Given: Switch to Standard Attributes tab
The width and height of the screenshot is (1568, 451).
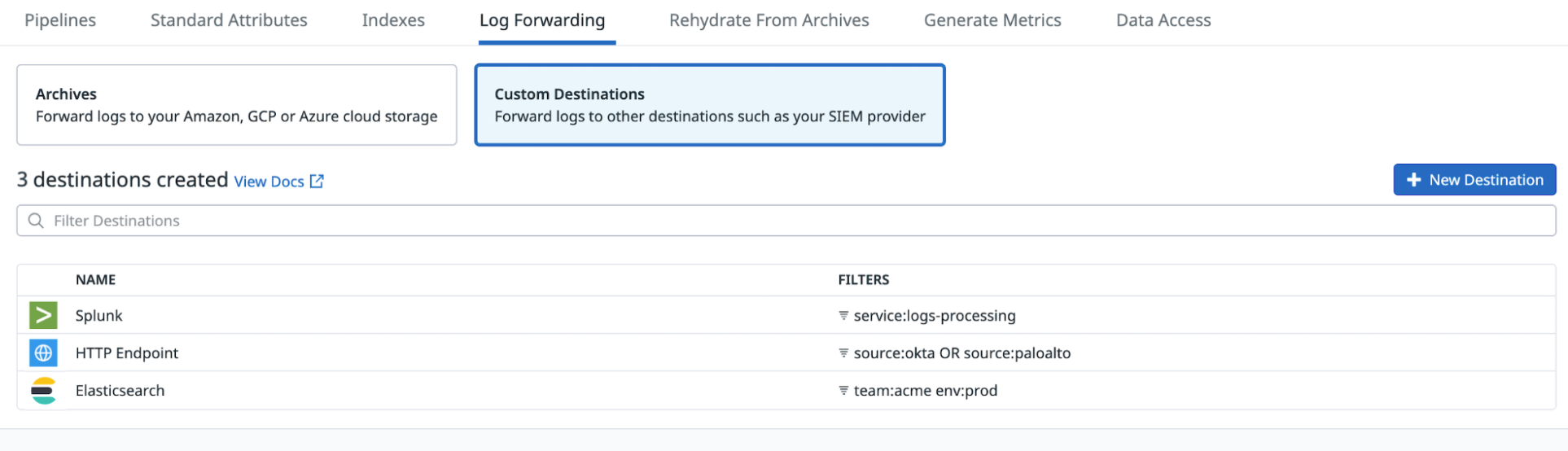Looking at the screenshot, I should [229, 20].
